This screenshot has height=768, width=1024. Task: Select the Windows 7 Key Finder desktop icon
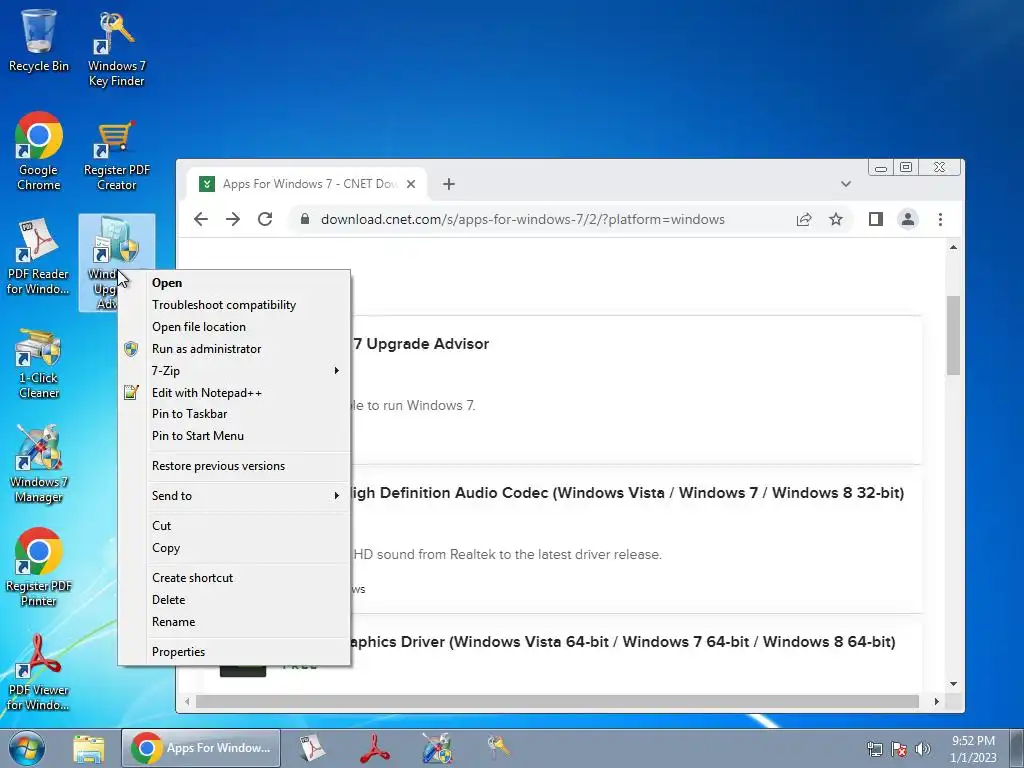tap(116, 49)
